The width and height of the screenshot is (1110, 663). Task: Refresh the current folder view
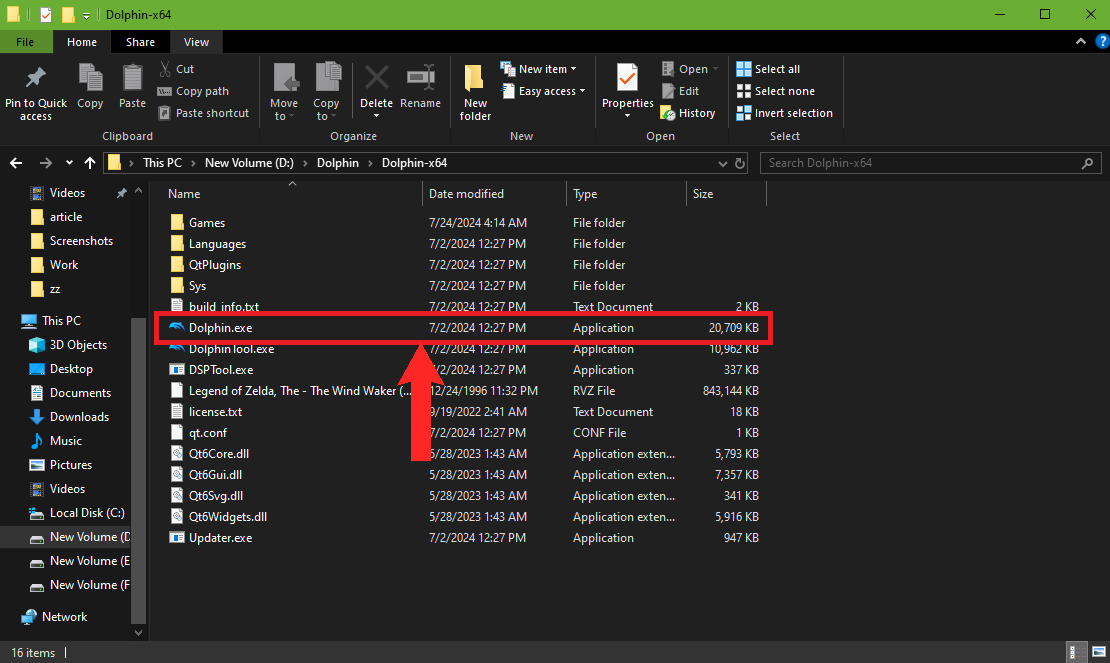(x=740, y=163)
